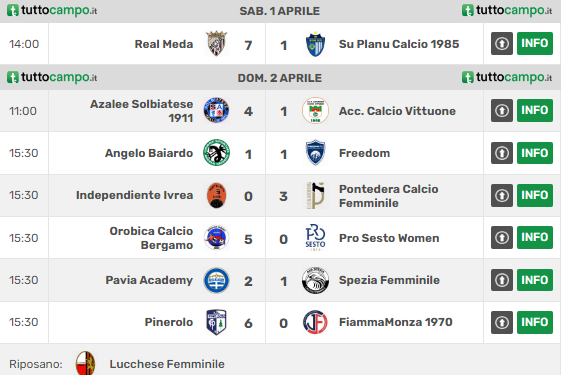Click the arrow icon for Pinerolo match
562x375 pixels.
tap(502, 322)
